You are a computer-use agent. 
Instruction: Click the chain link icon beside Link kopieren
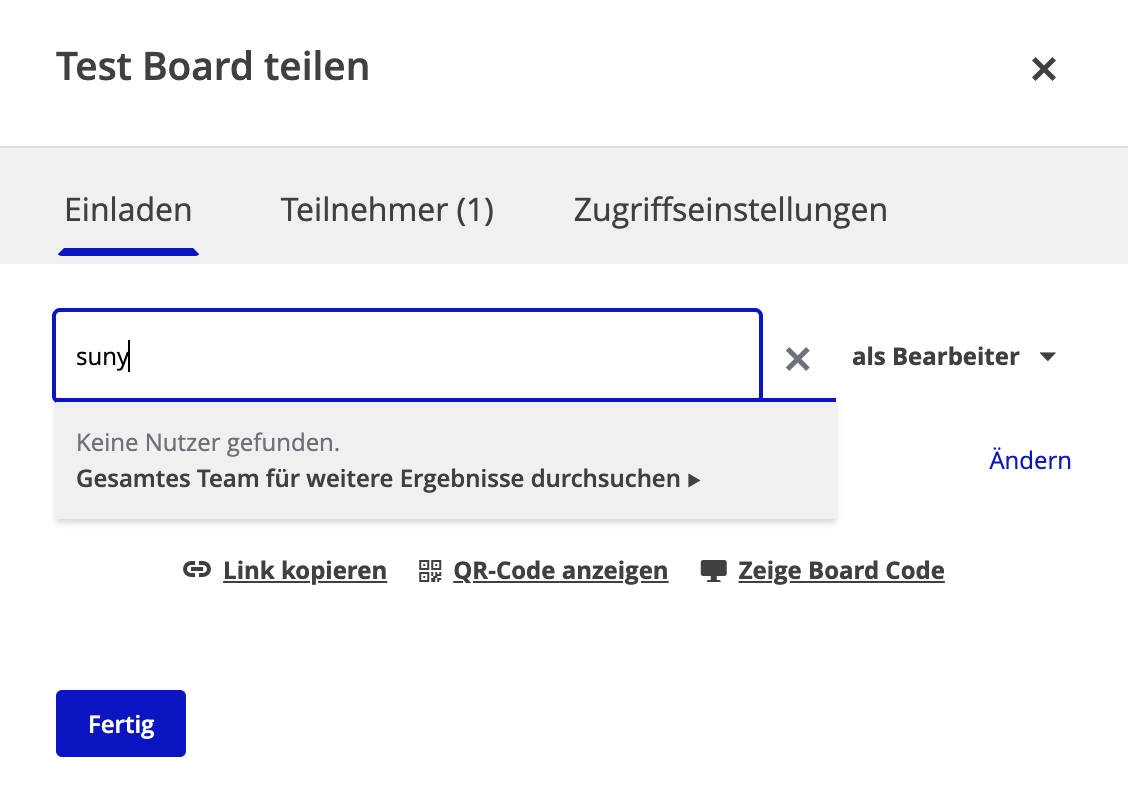[x=196, y=571]
